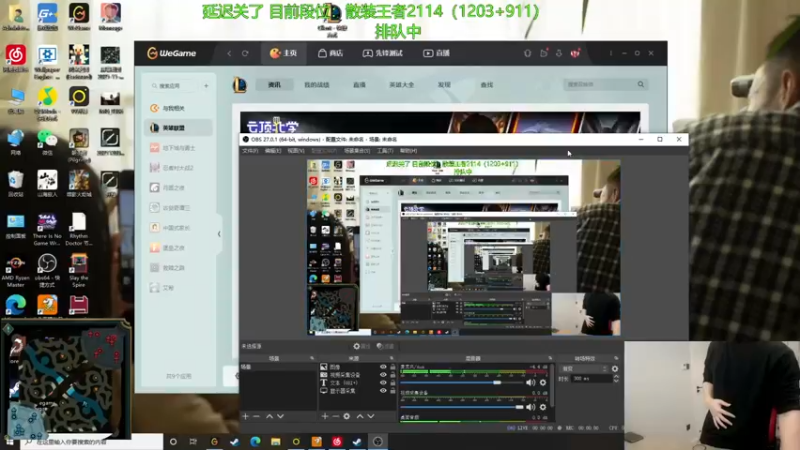Open WeGame download manager icon
Viewport: 800px width, 450px height.
559,53
